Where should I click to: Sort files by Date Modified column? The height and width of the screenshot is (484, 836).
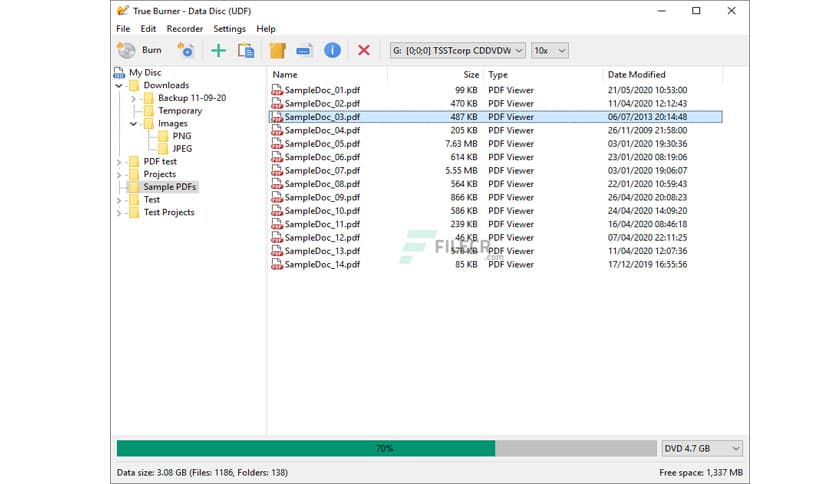pyautogui.click(x=636, y=75)
